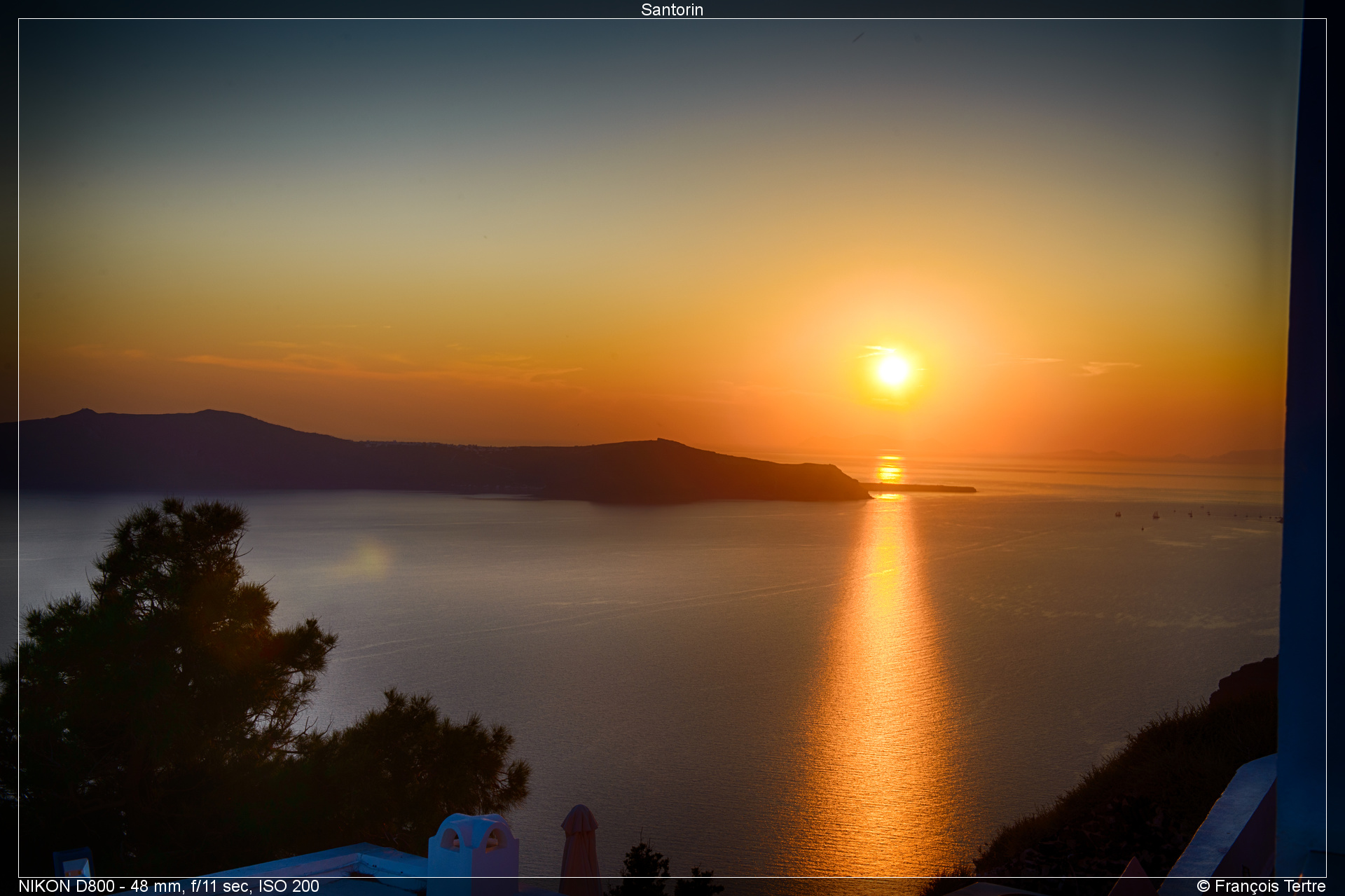The image size is (1345, 896).
Task: Click the "NIKON D800 - 48 mm, f/11 sec, ISO 200" caption
Action: tap(169, 886)
